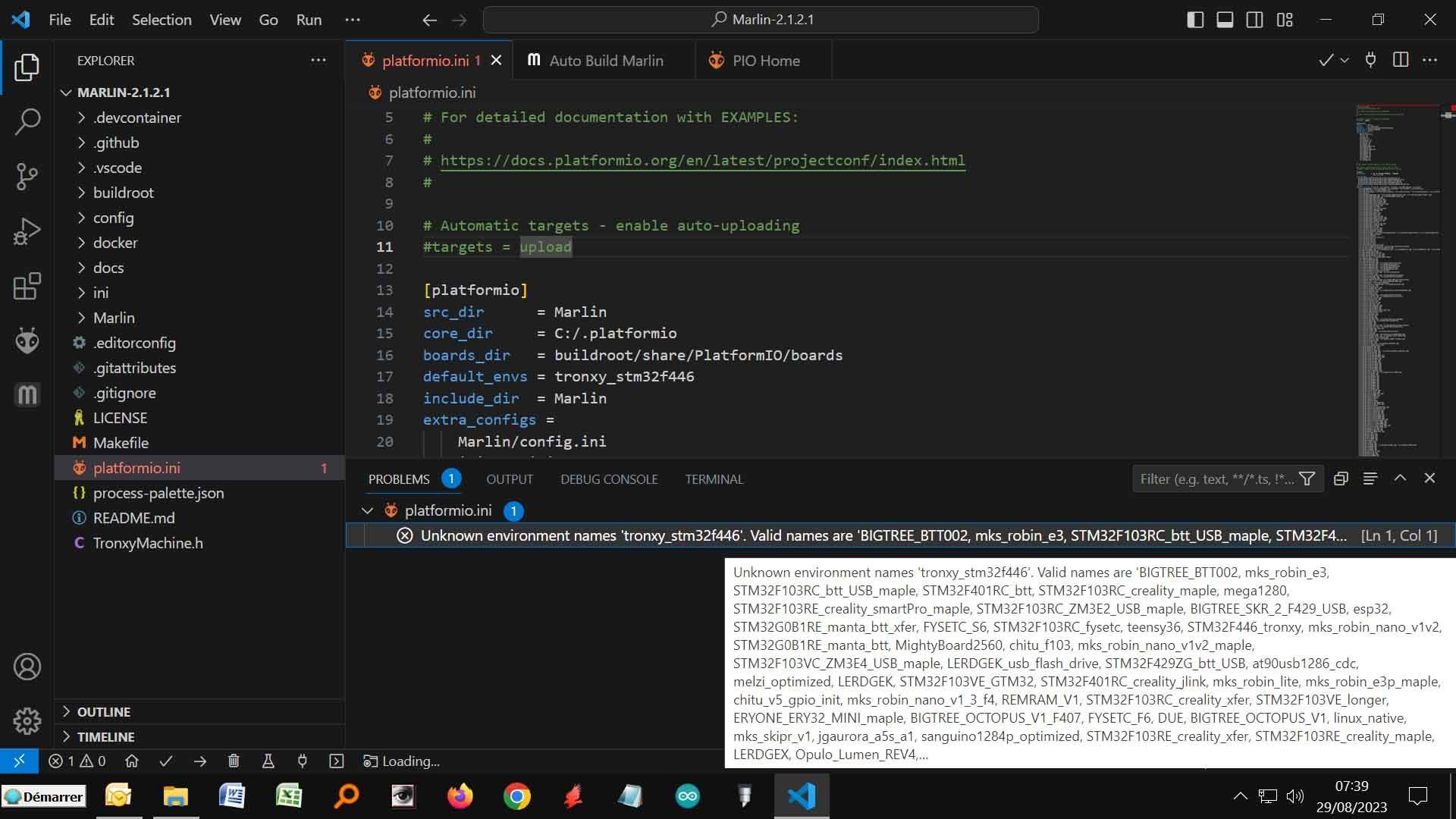Toggle Panel layout button
The image size is (1456, 819).
pos(1225,20)
